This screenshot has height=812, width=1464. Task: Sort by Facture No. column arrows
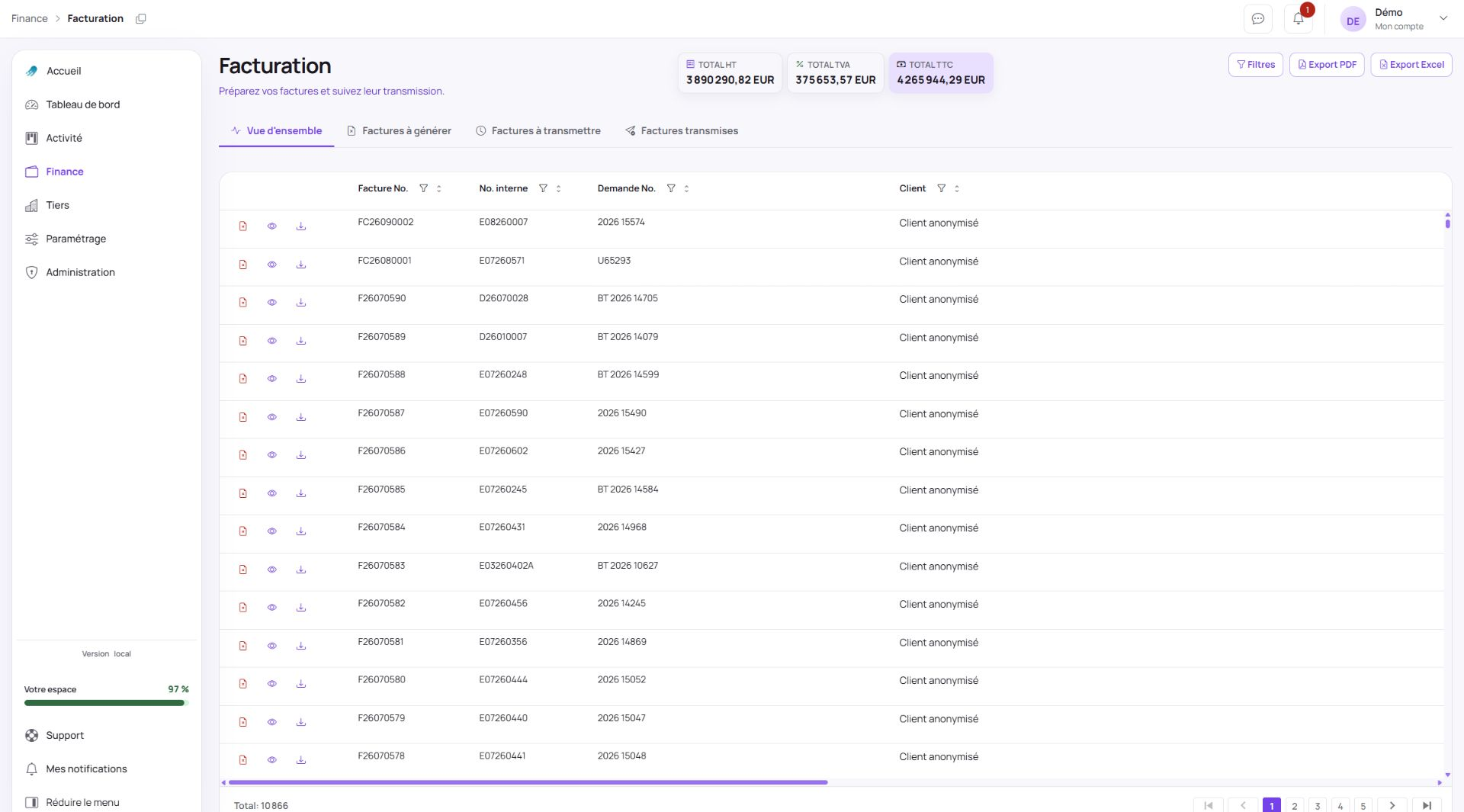439,188
